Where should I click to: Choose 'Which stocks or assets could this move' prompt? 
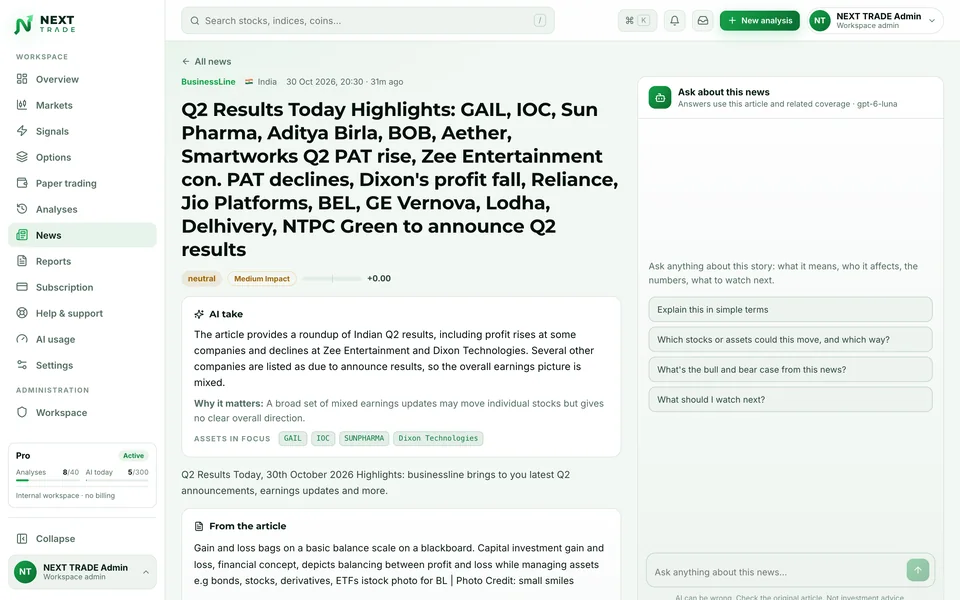[x=790, y=340]
